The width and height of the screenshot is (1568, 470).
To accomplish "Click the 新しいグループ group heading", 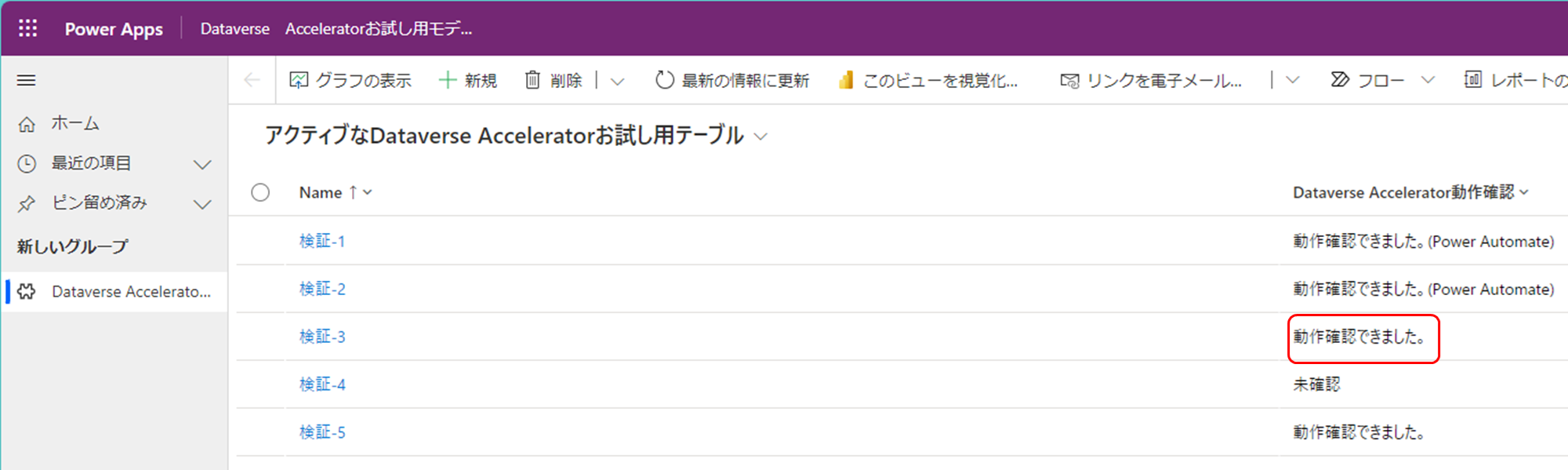I will pos(72,246).
